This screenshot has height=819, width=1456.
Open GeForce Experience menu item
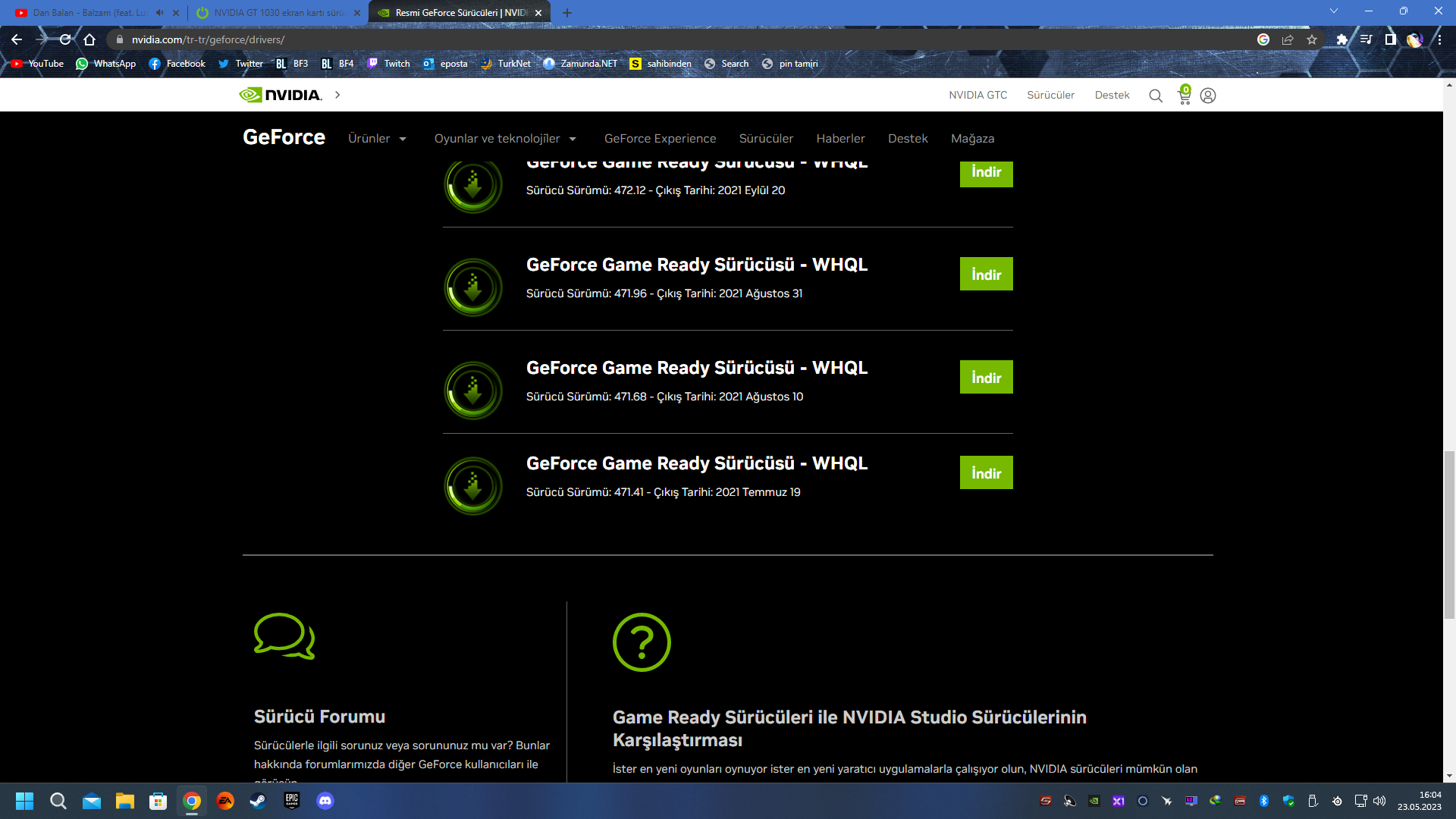pyautogui.click(x=660, y=139)
